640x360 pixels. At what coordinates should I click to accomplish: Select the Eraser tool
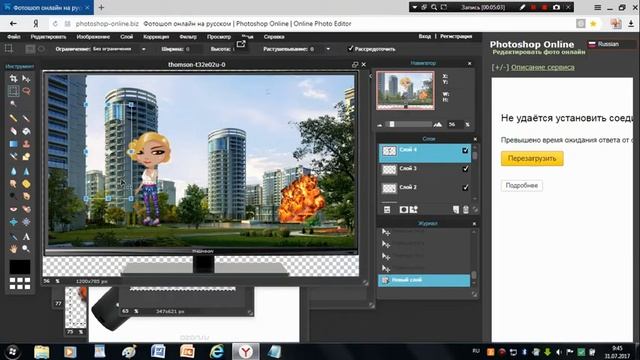pos(13,131)
